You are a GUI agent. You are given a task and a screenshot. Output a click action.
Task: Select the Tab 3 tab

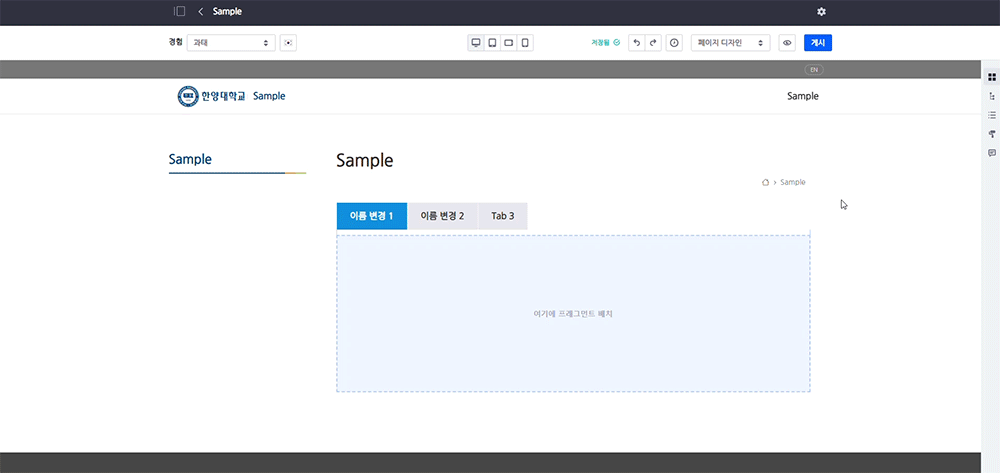503,216
